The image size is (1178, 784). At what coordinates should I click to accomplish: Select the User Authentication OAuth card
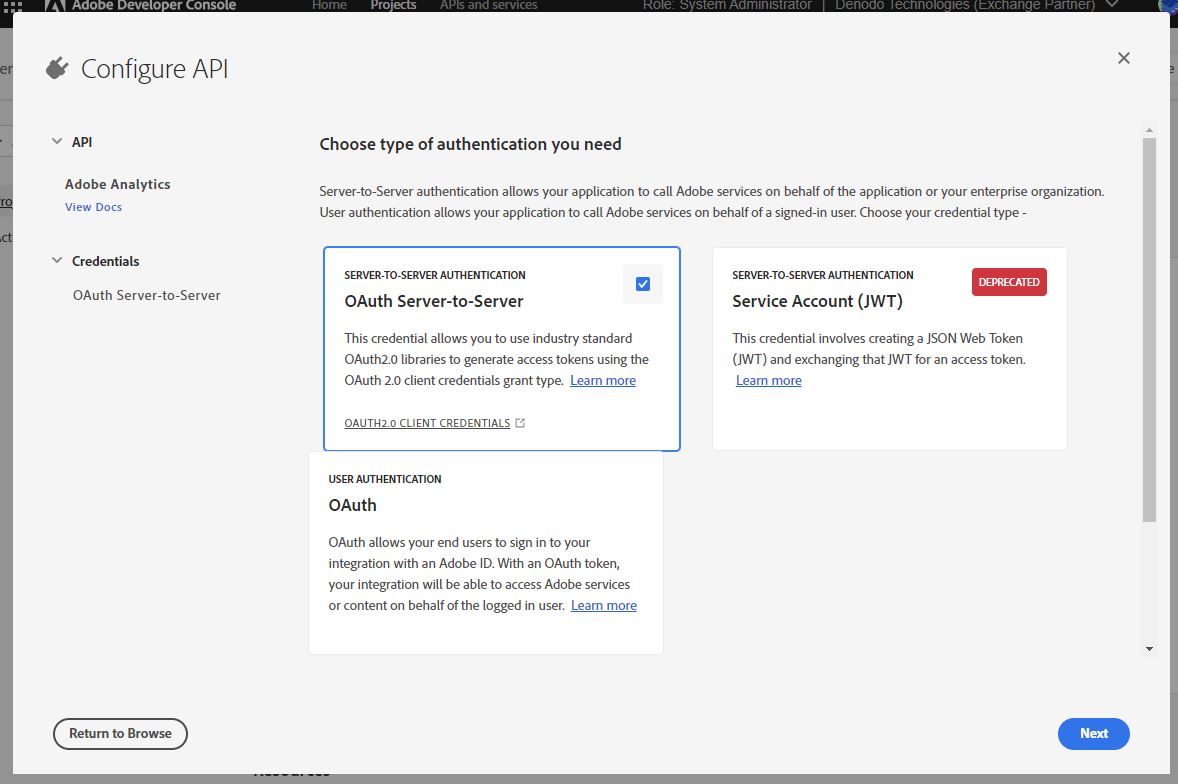click(x=485, y=553)
